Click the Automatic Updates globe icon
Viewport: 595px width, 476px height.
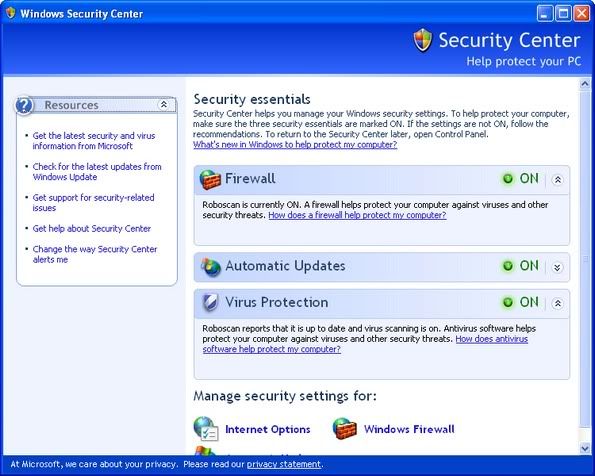tap(211, 266)
